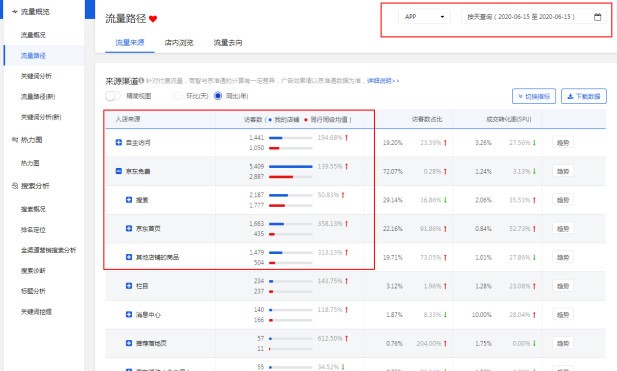This screenshot has width=617, height=371.
Task: Click the 入店来源 column header
Action: tap(127, 119)
